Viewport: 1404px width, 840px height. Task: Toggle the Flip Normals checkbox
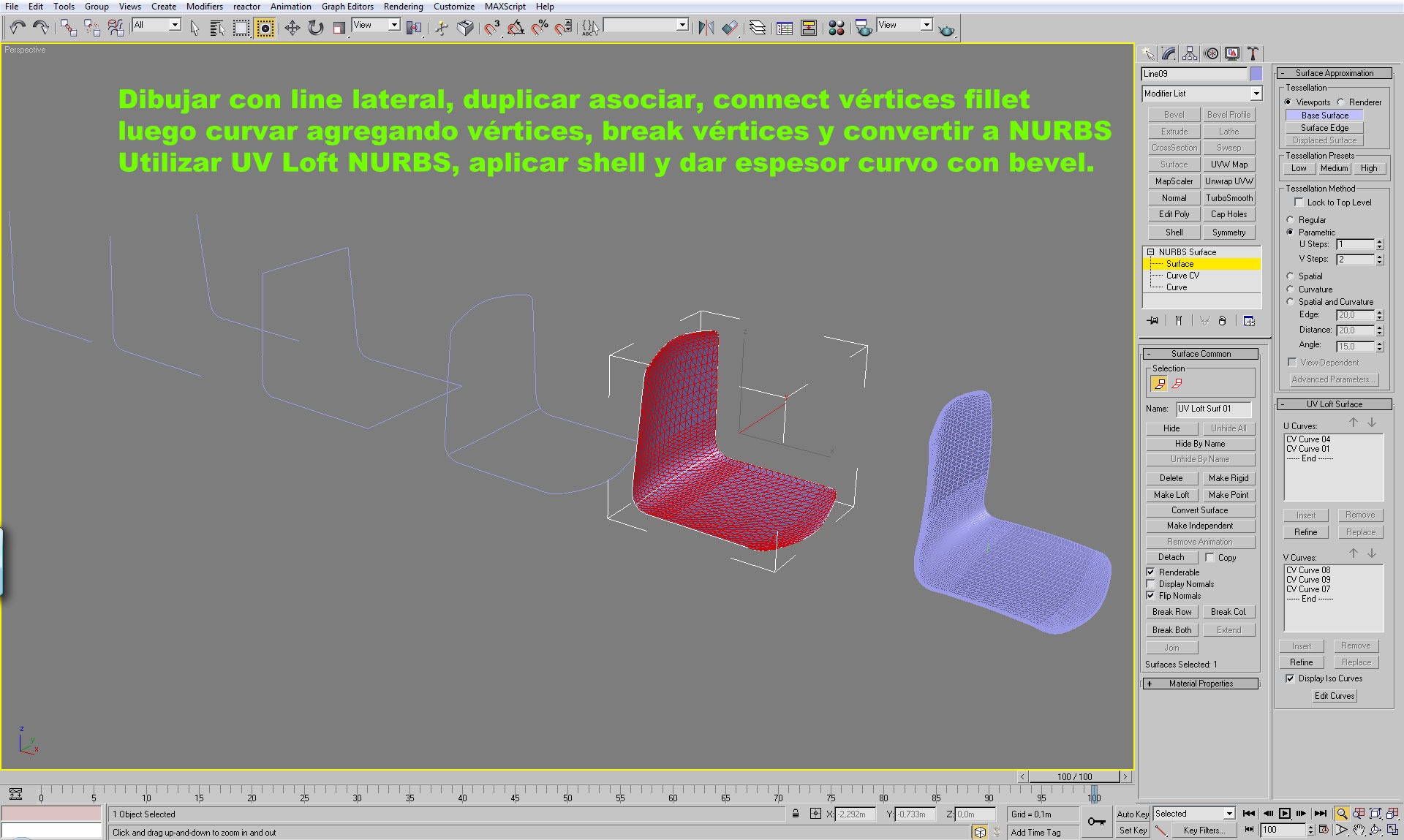pyautogui.click(x=1151, y=596)
